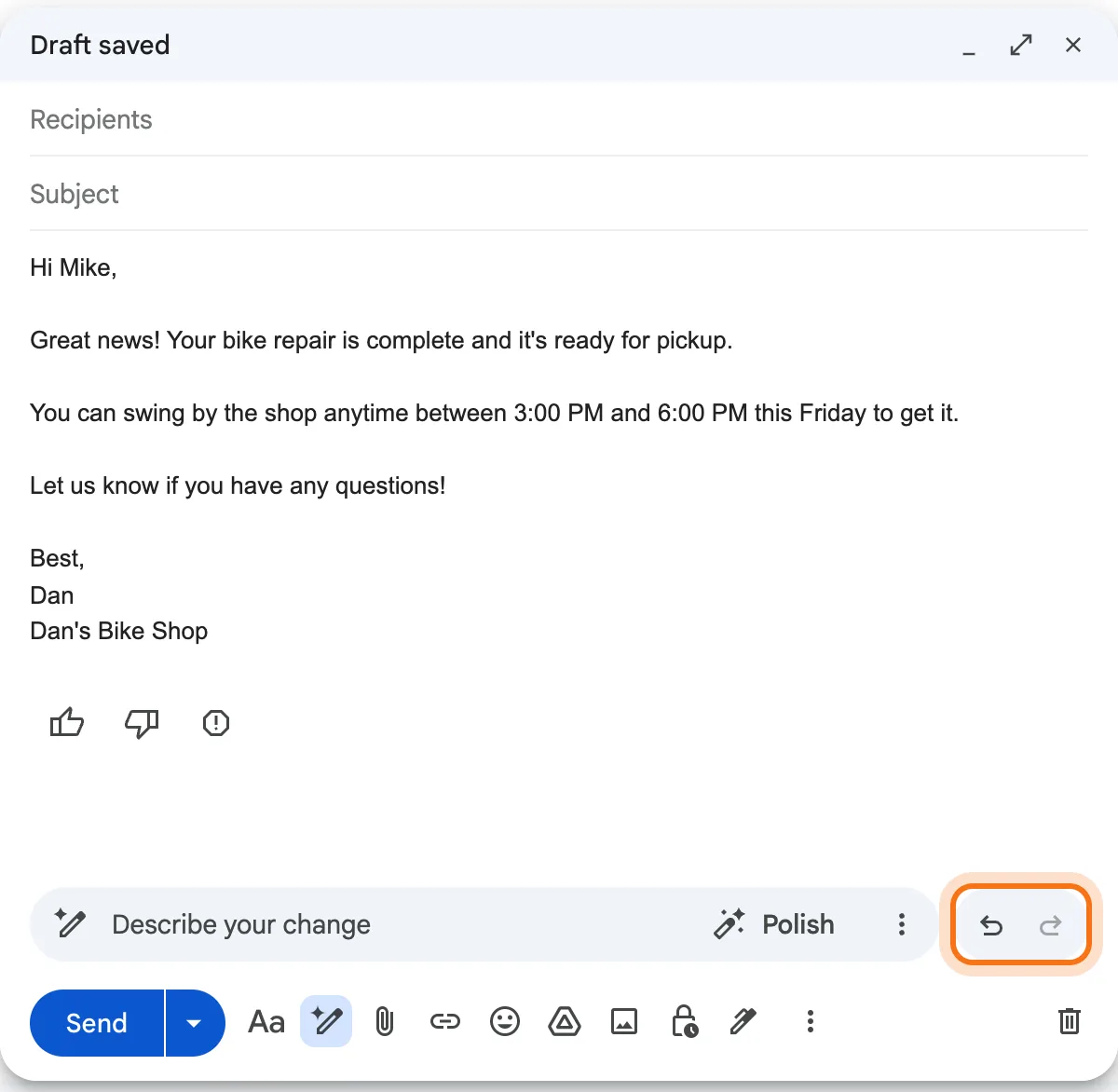Click 'Dan's Bike Shop' signature line
The height and width of the screenshot is (1092, 1118).
tap(119, 631)
